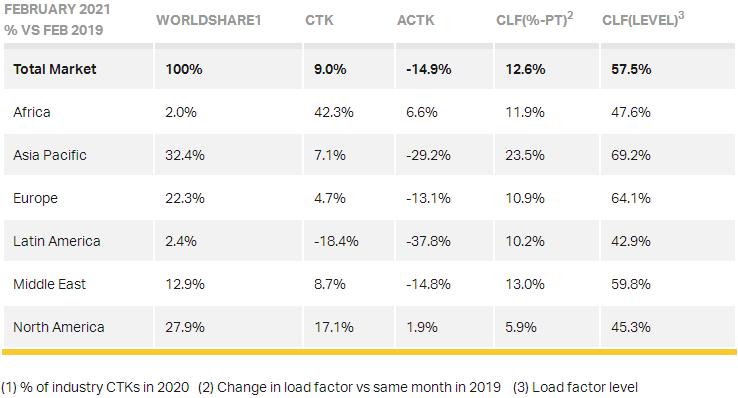Viewport: 738px width, 398px height.
Task: Click Europe load factor level 64.1%
Action: [x=631, y=198]
